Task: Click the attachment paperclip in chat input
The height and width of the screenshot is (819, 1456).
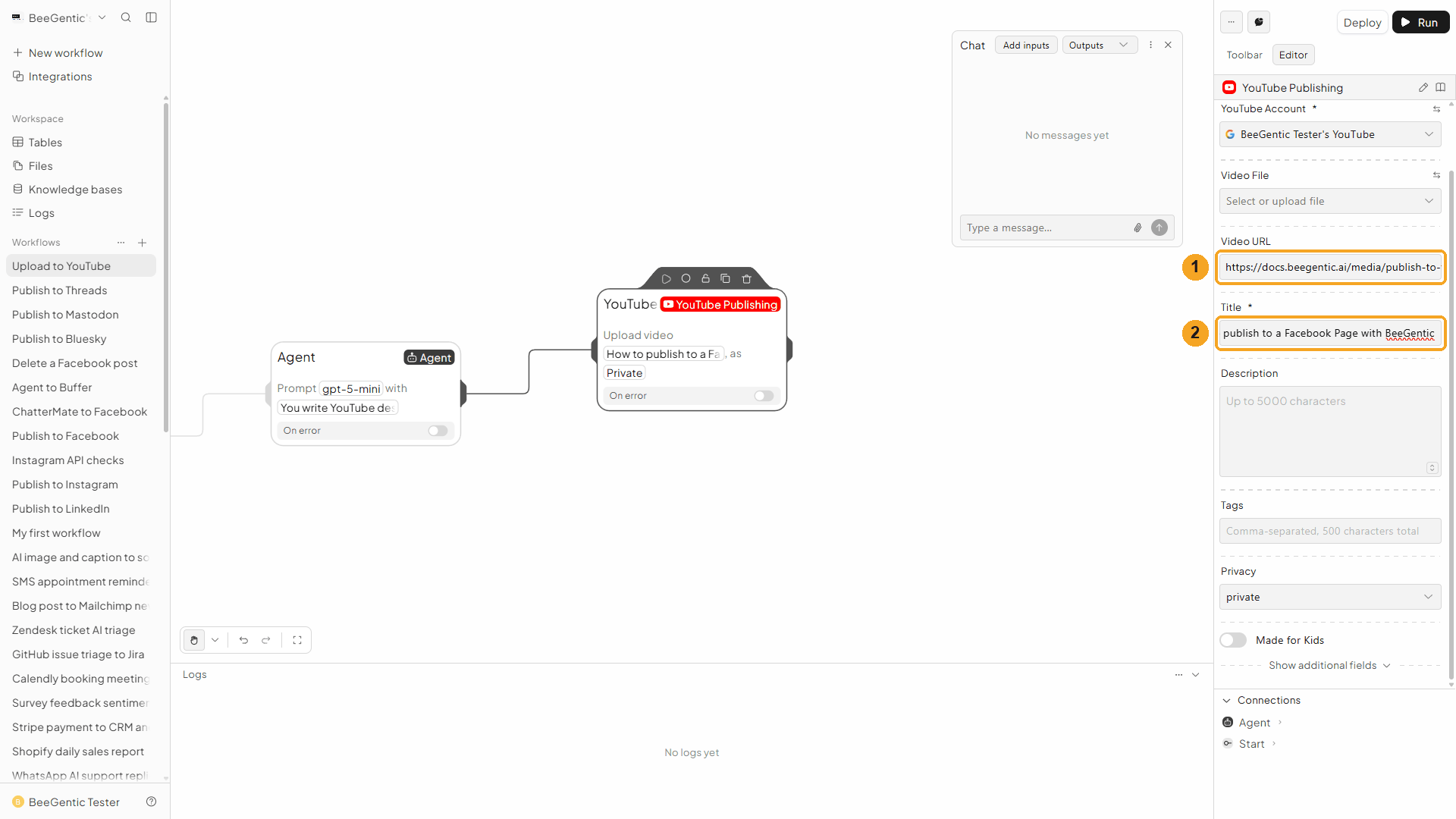Action: 1137,227
